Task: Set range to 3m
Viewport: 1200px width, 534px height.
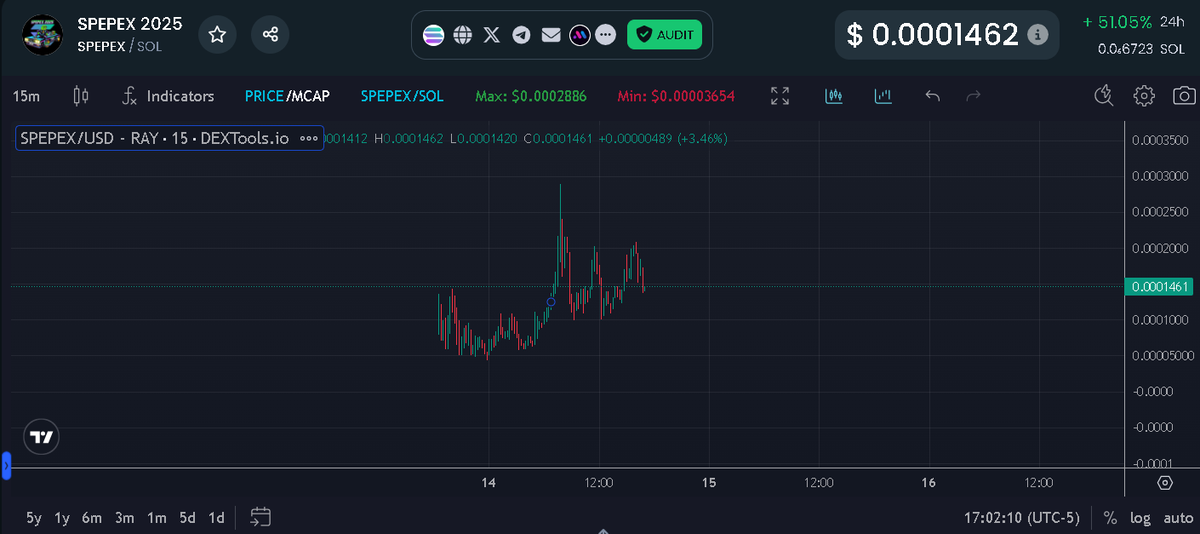Action: [124, 517]
